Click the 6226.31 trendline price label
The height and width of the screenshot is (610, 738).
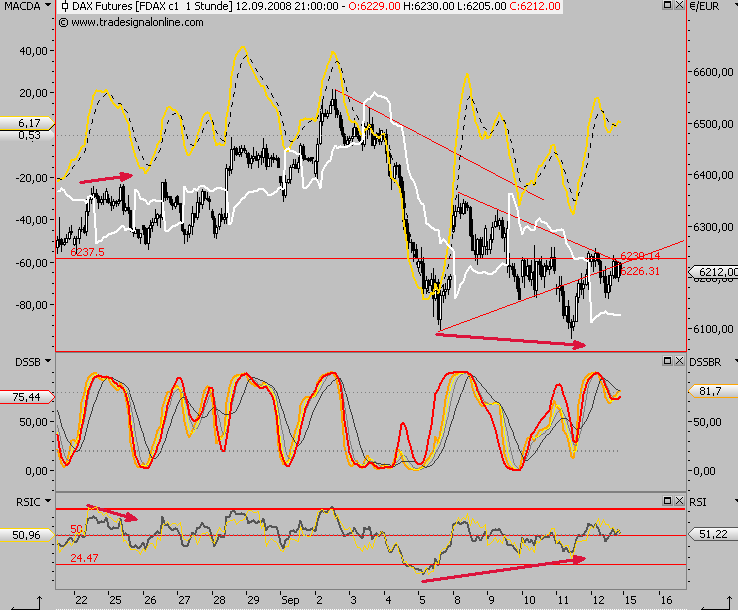coord(640,271)
